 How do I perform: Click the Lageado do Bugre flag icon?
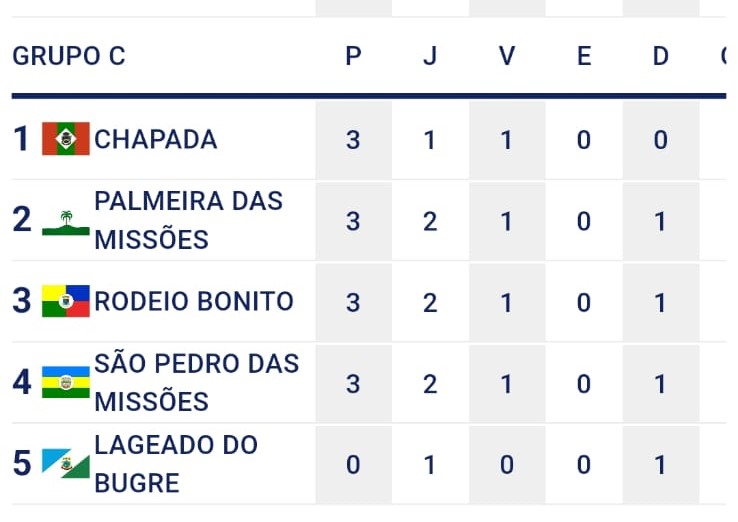pyautogui.click(x=66, y=464)
